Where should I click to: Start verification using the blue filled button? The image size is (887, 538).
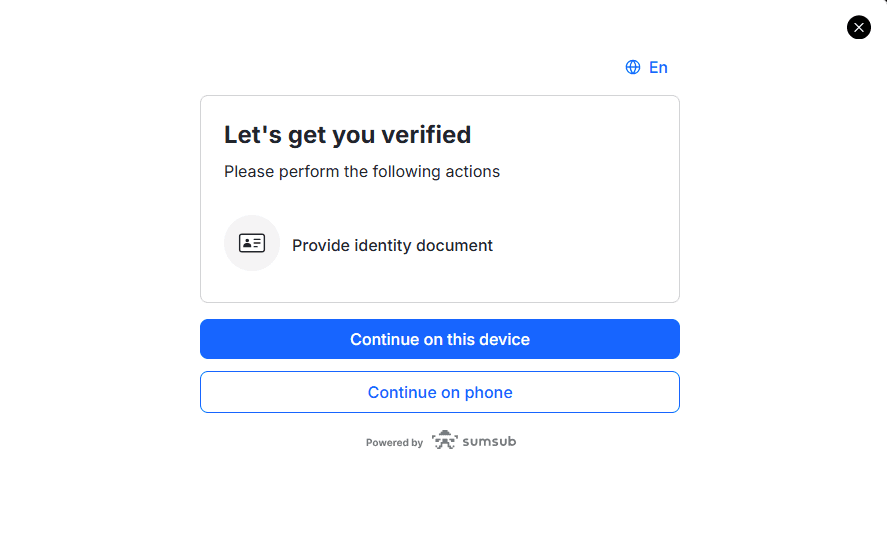pyautogui.click(x=440, y=339)
